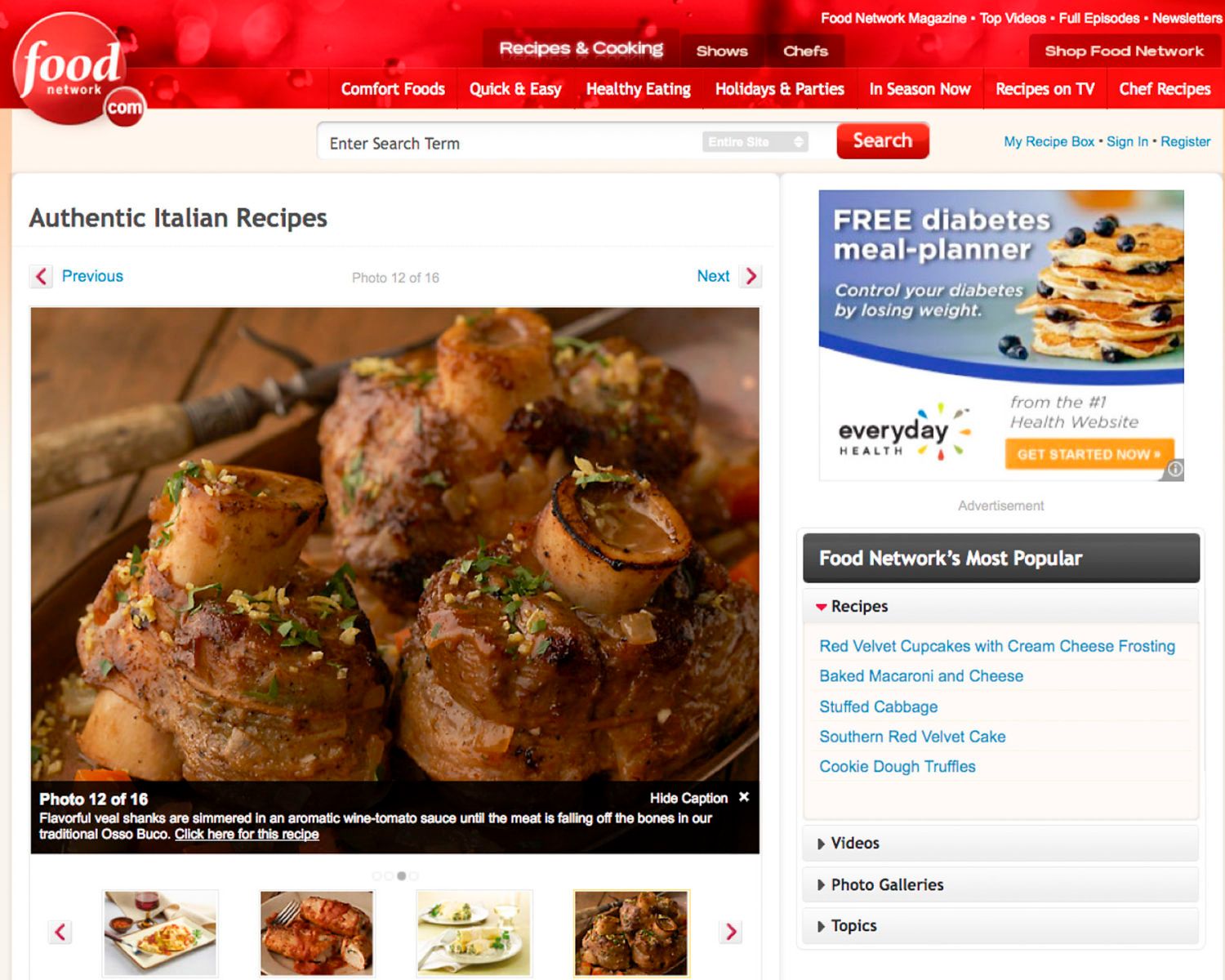The image size is (1225, 980).
Task: Select the first carousel page dot
Action: tap(376, 875)
